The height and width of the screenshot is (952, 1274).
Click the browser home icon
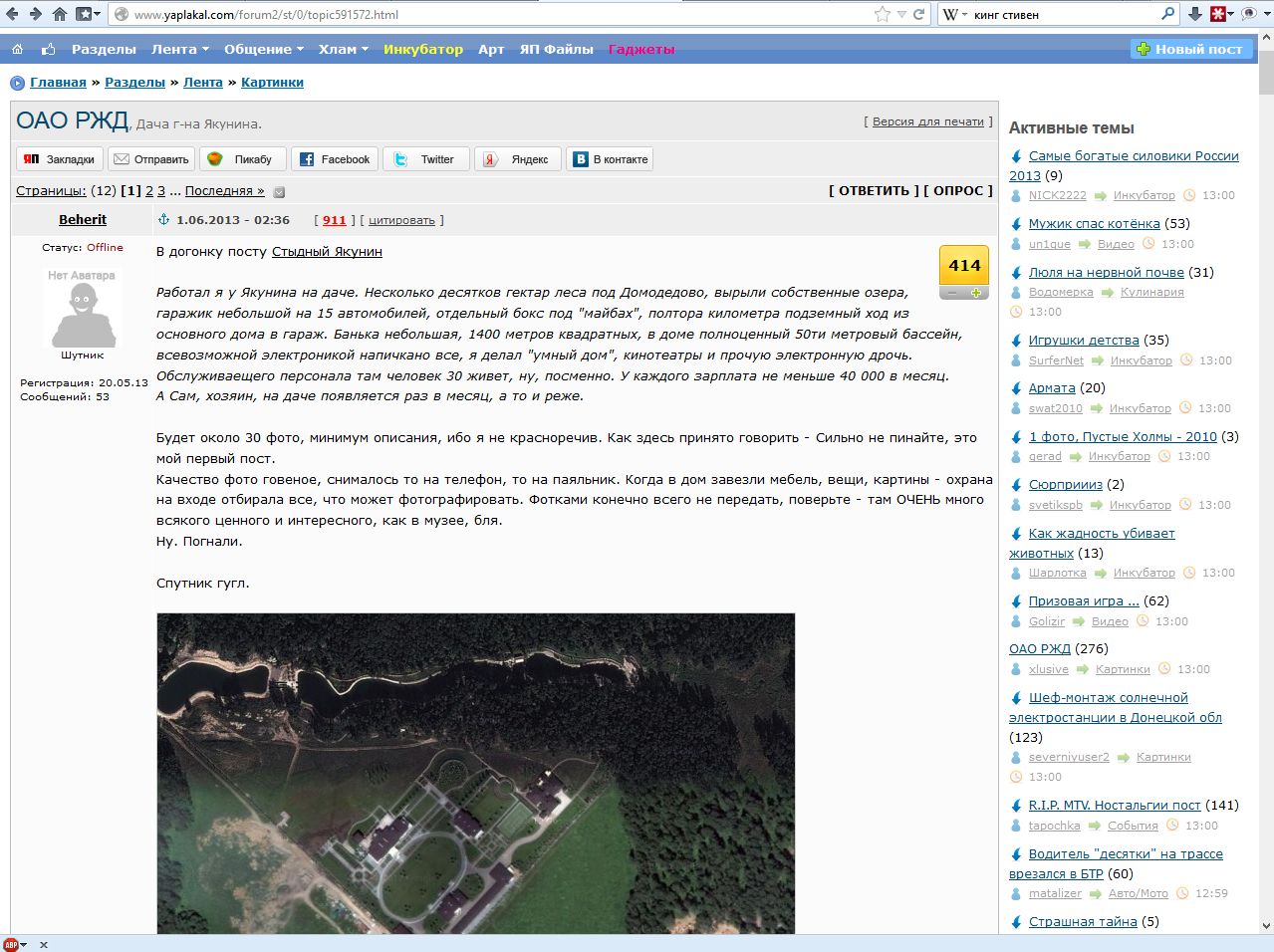pyautogui.click(x=59, y=14)
